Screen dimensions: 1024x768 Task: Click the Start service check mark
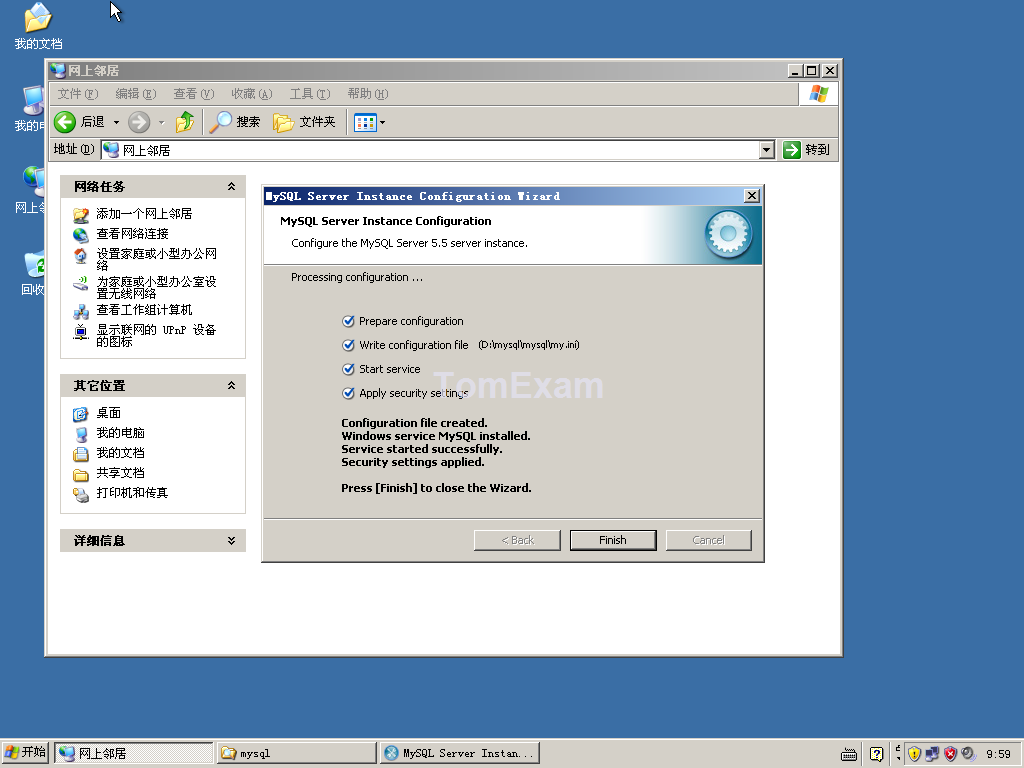(348, 369)
